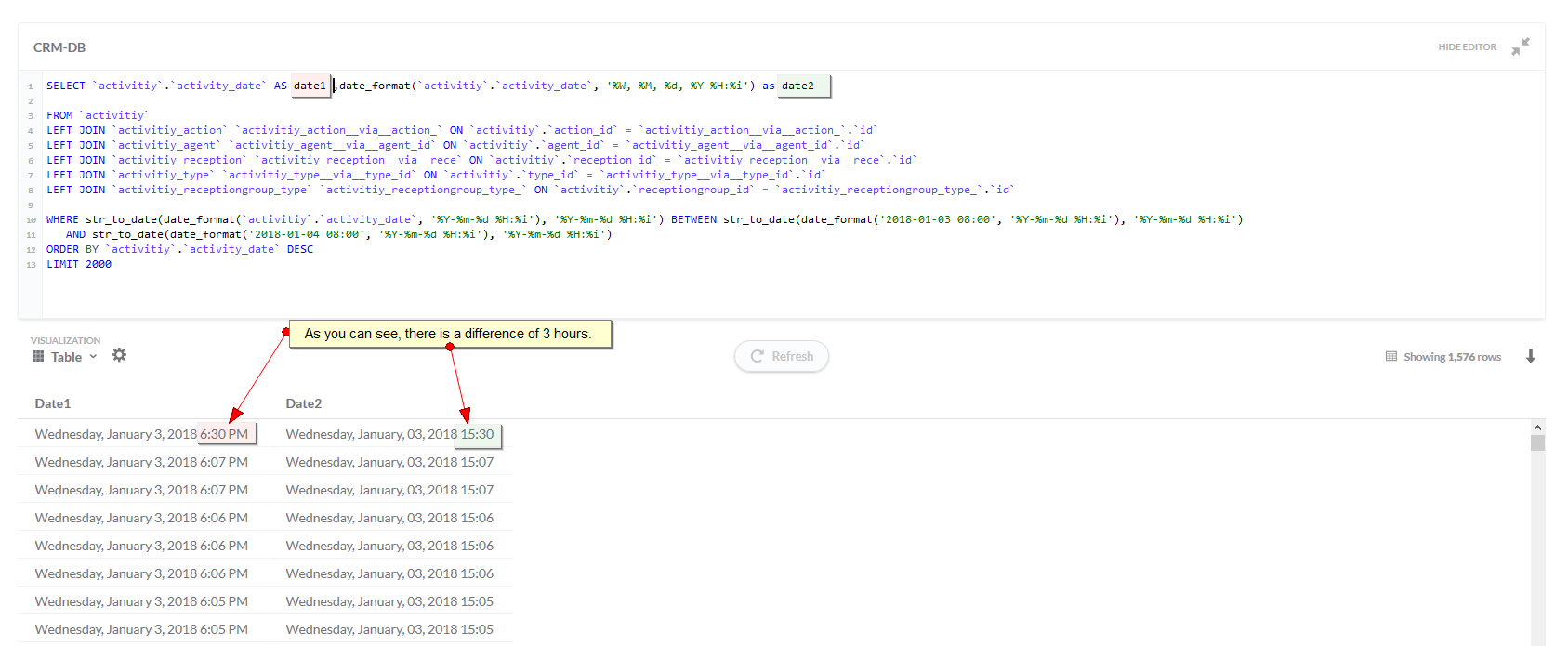This screenshot has height=646, width=1568.
Task: Select Date2 cell reading 2018 15:05 in last row
Action: click(x=389, y=629)
